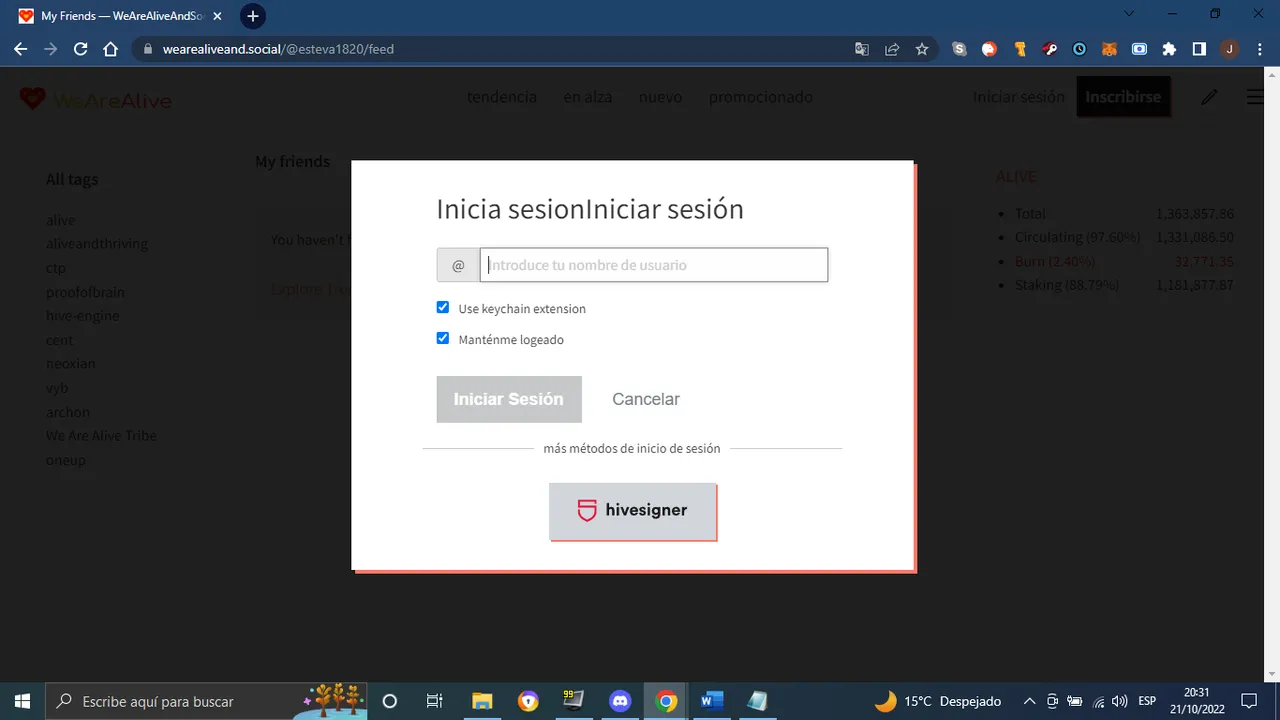Open Task View on the taskbar
Viewport: 1280px width, 720px height.
pyautogui.click(x=434, y=701)
